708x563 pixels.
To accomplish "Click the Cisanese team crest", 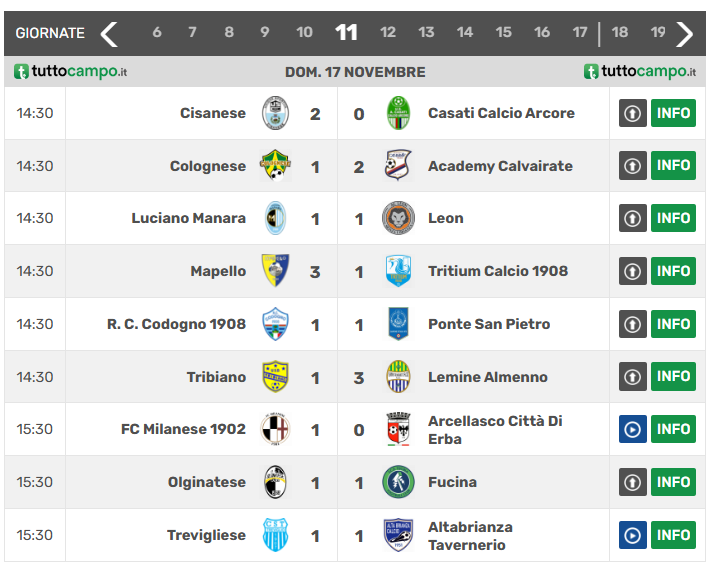I will 275,113.
